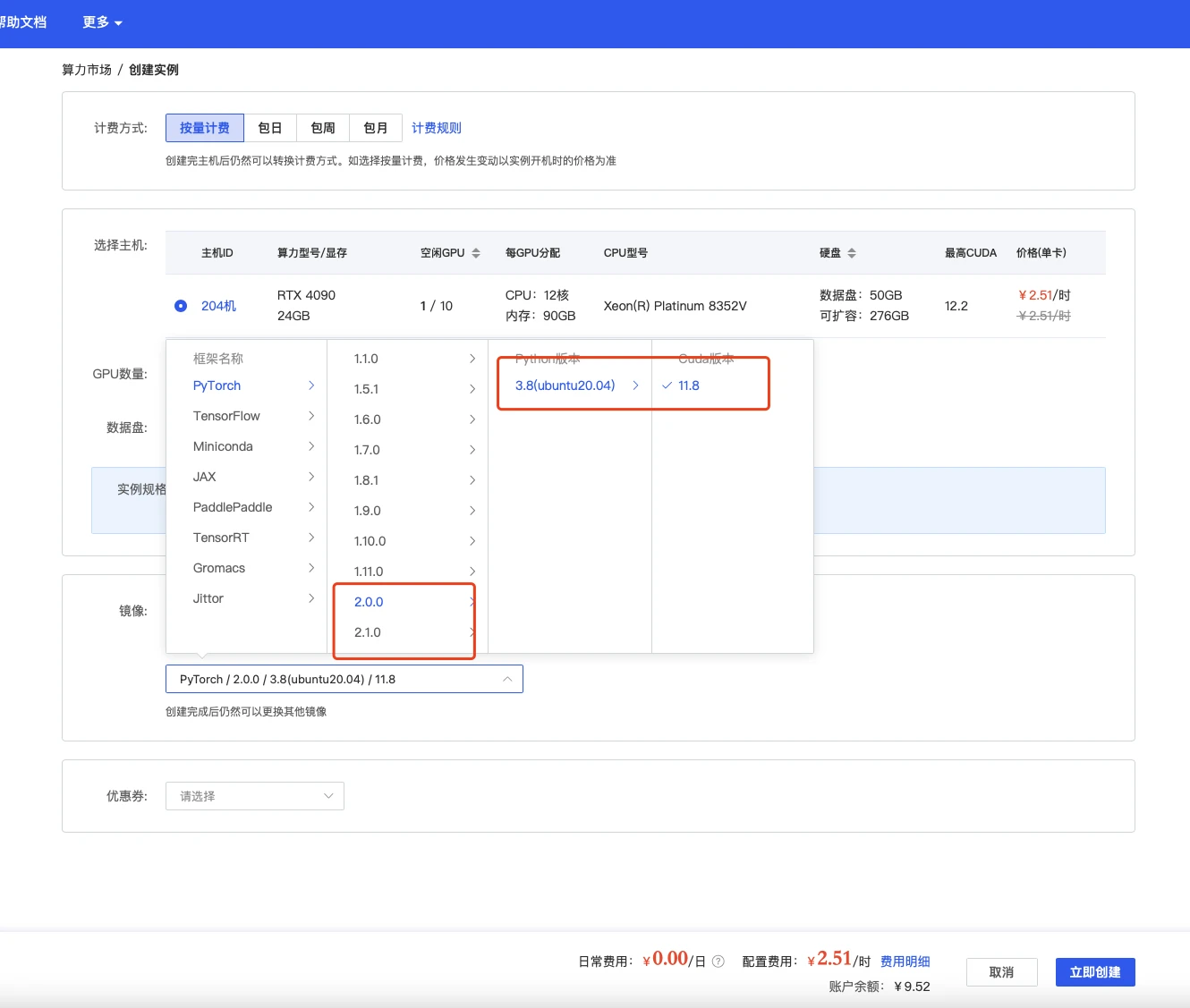Viewport: 1190px width, 1008px height.
Task: Click the 立即创建 button
Action: tap(1095, 972)
